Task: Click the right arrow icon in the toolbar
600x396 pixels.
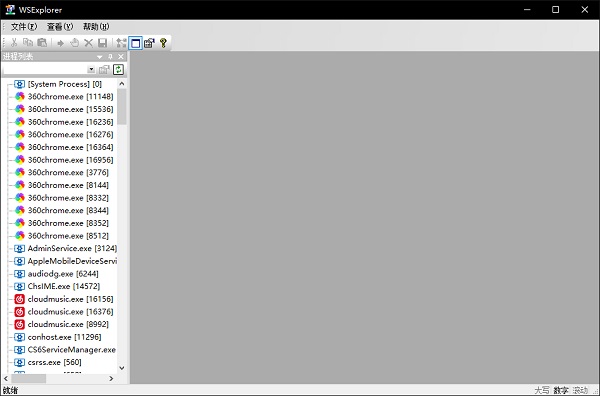Action: coord(60,43)
